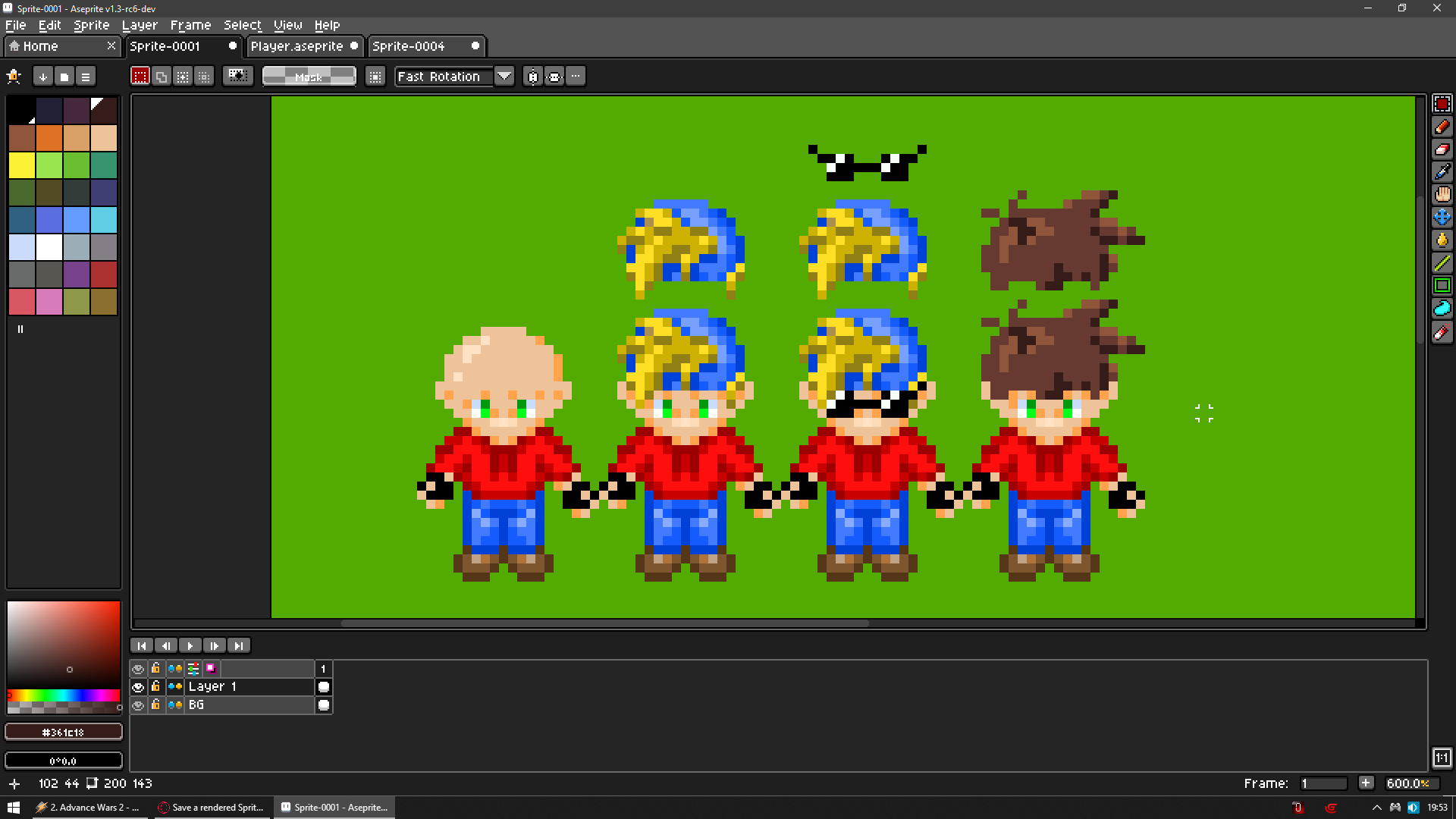Select the Move tool

(1442, 218)
